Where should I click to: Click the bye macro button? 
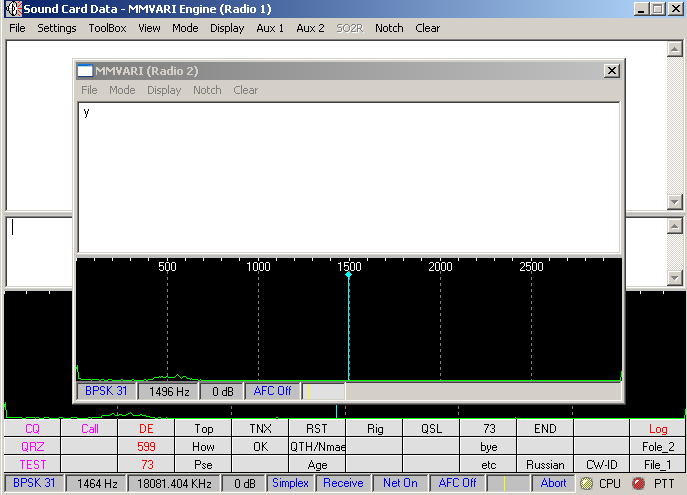click(x=488, y=446)
